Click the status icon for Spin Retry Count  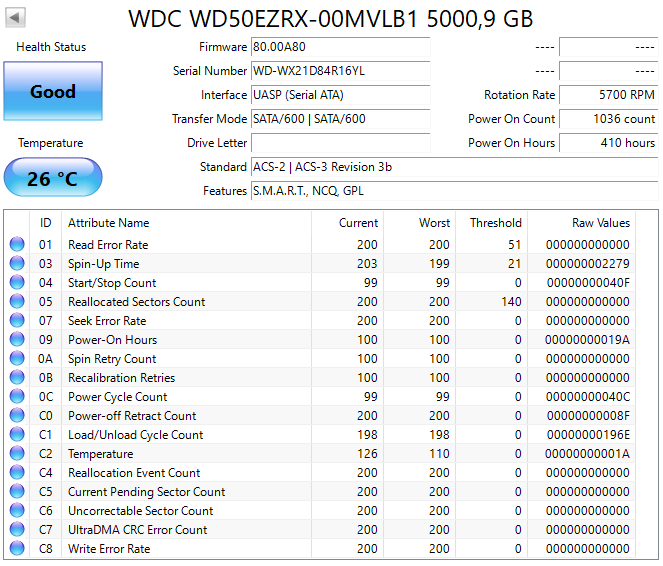(17, 358)
